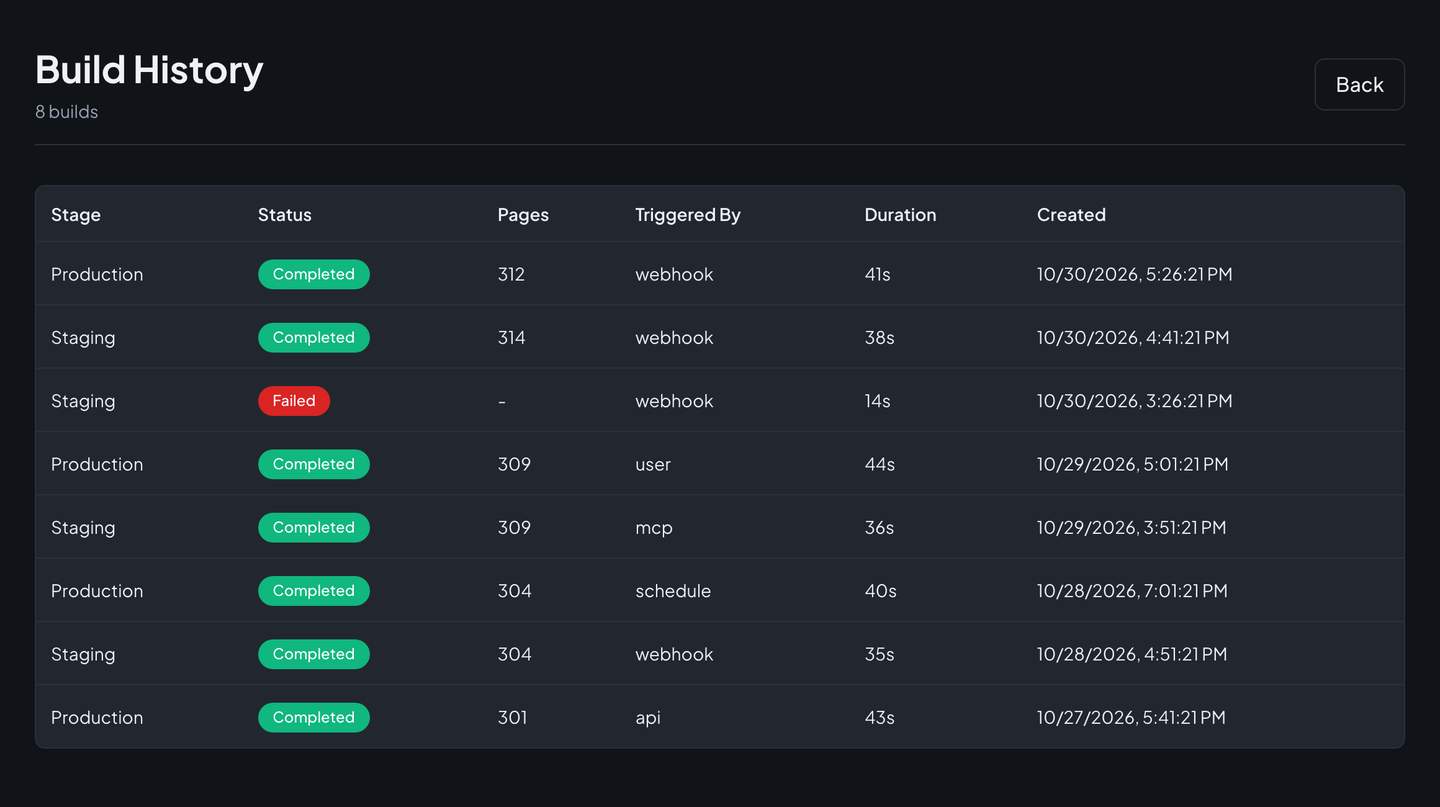1440x807 pixels.
Task: Click the Triggered By column header
Action: point(688,215)
